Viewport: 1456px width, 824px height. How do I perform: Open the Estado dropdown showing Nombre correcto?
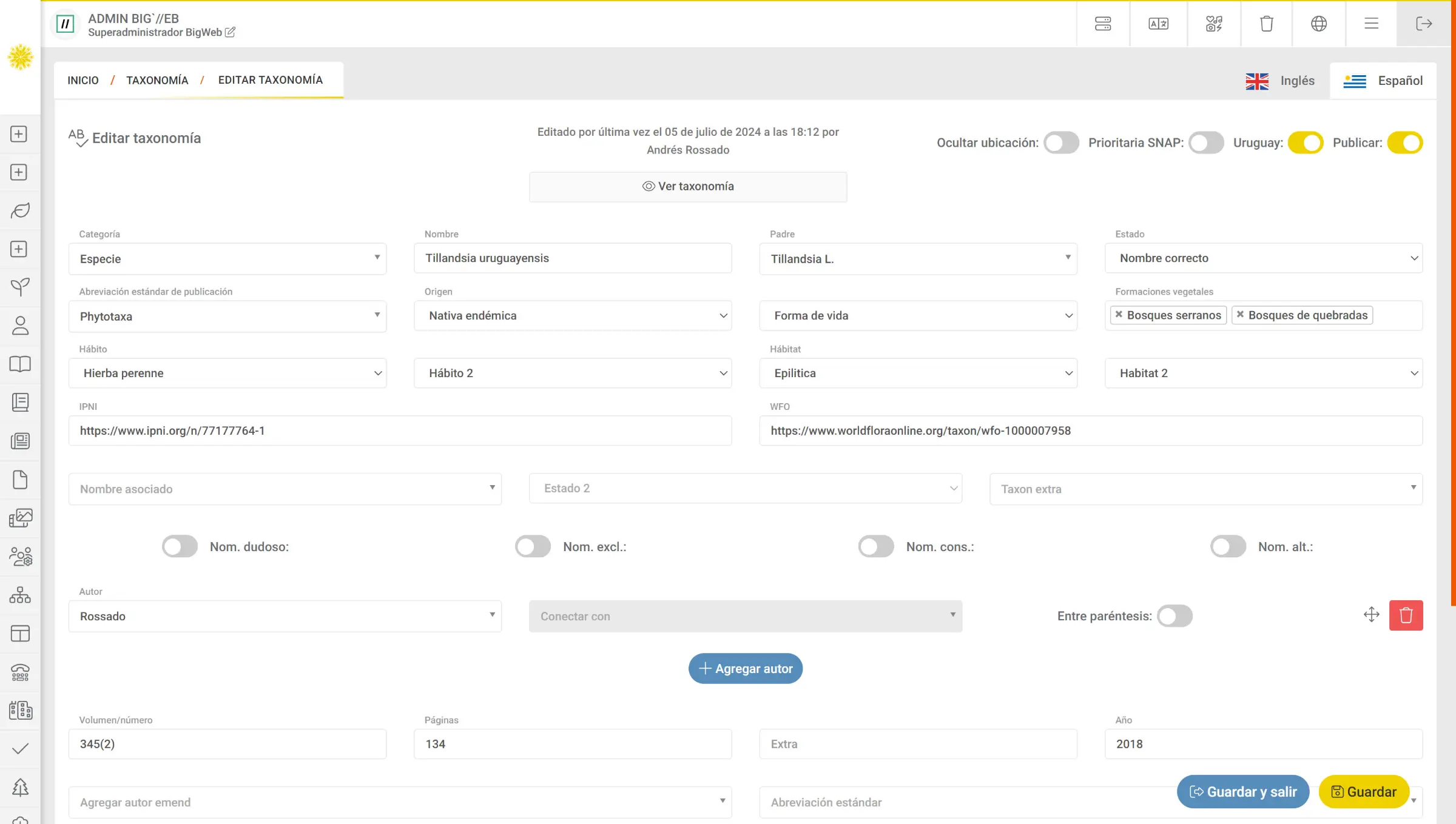(x=1263, y=258)
